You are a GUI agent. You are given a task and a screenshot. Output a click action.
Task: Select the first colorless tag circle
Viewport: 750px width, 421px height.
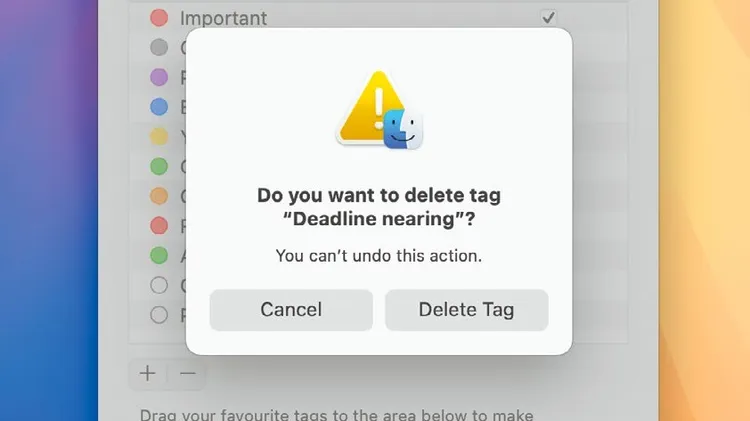click(x=159, y=285)
